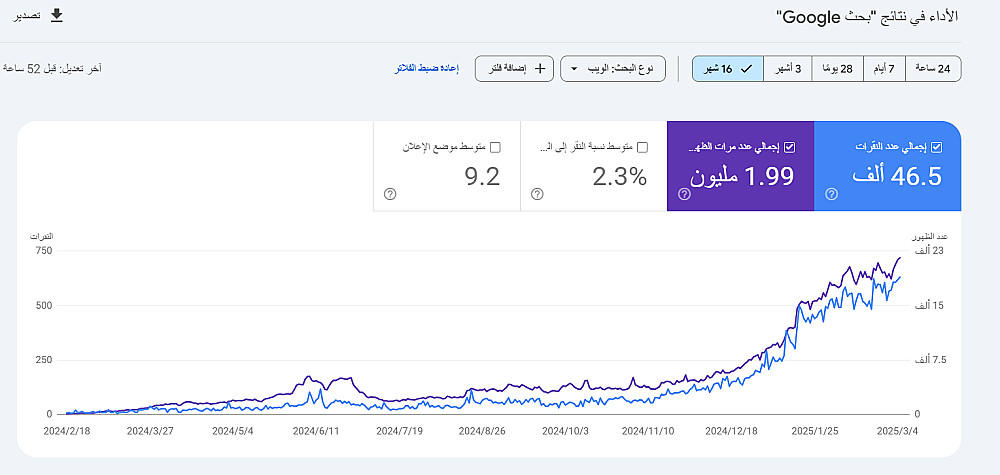
Task: Uncheck the total impressions checkbox
Action: click(790, 147)
